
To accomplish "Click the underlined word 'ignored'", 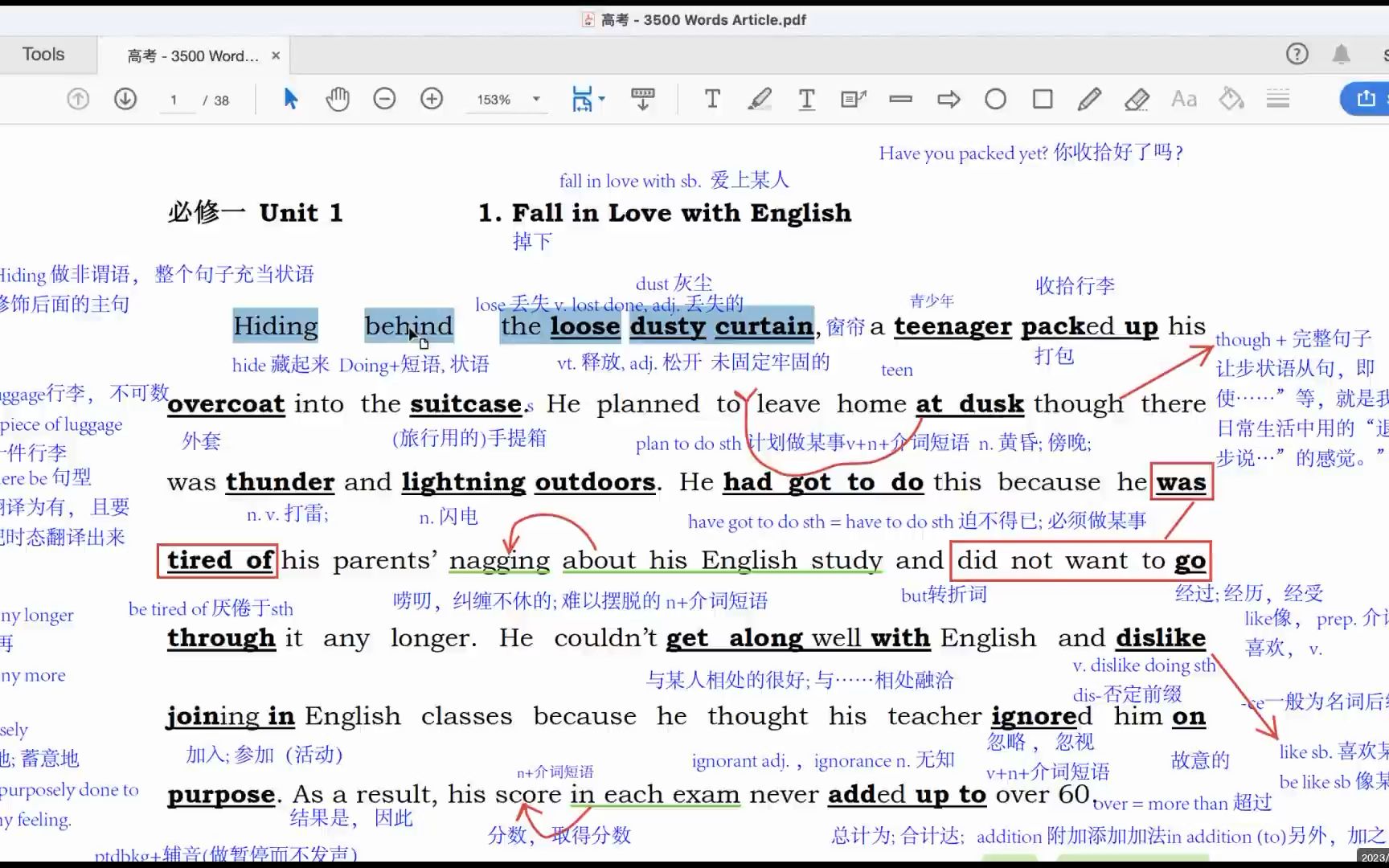I will (x=1042, y=715).
